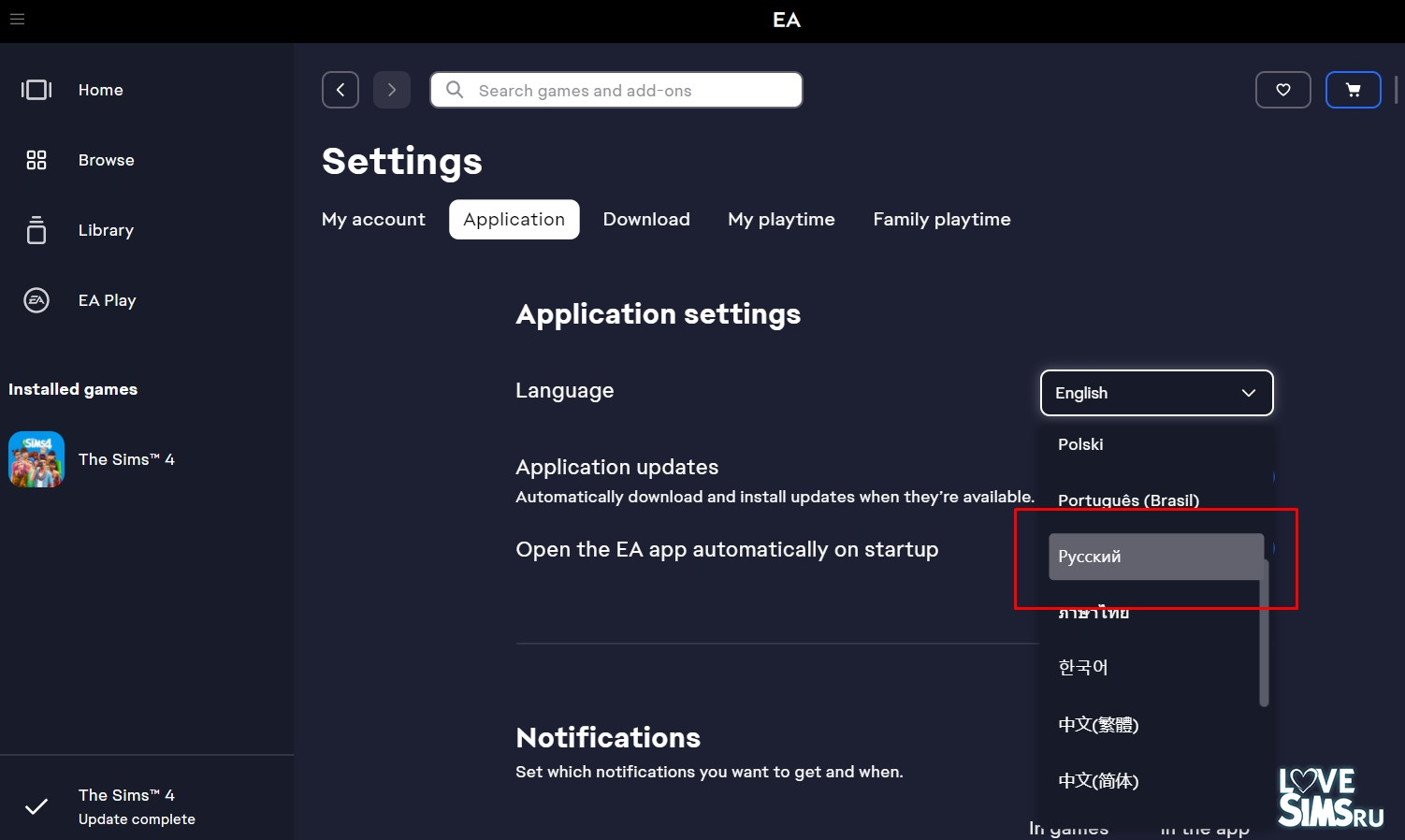Switch to the Family playtime tab
This screenshot has width=1405, height=840.
(942, 219)
